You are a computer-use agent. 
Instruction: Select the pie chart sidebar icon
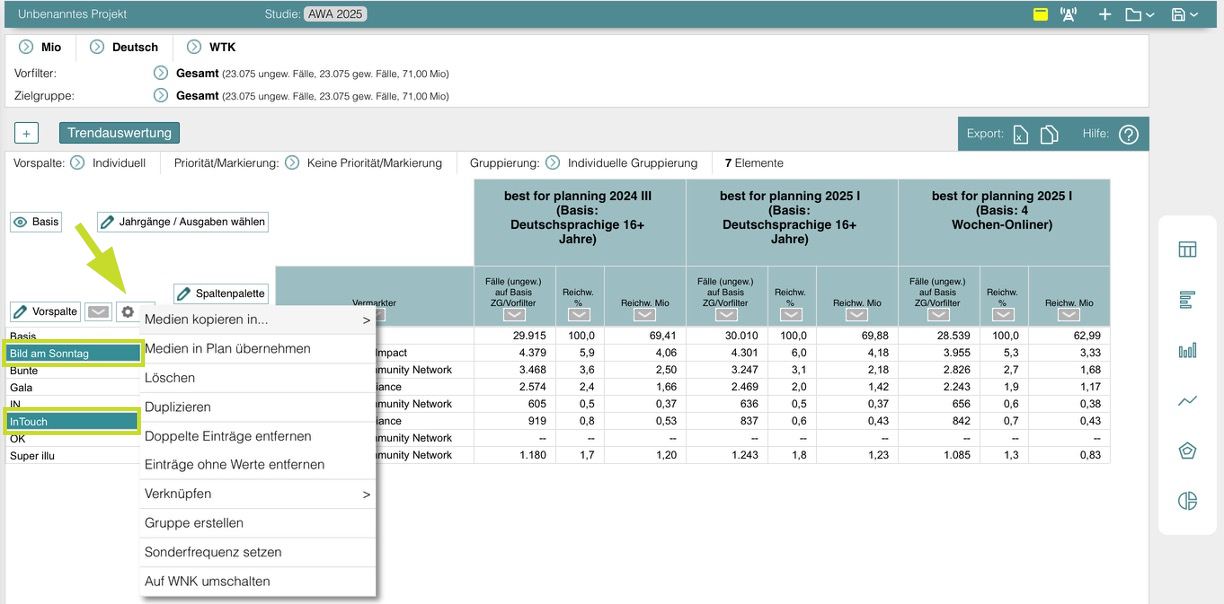coord(1187,501)
